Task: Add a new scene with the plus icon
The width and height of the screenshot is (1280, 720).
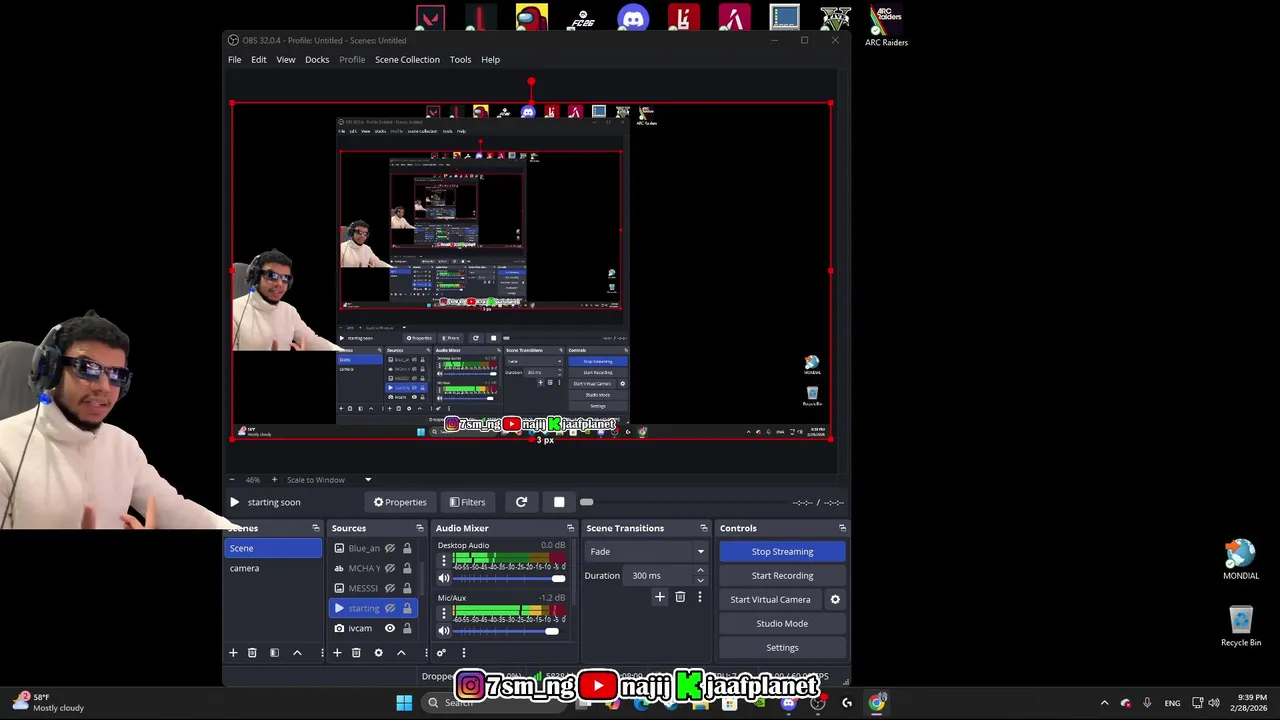Action: point(233,653)
